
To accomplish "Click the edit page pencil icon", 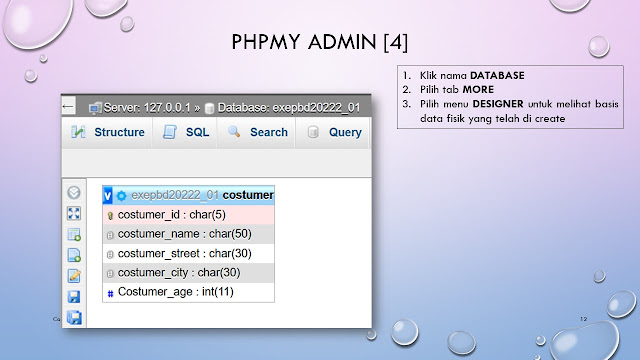I will click(x=74, y=276).
